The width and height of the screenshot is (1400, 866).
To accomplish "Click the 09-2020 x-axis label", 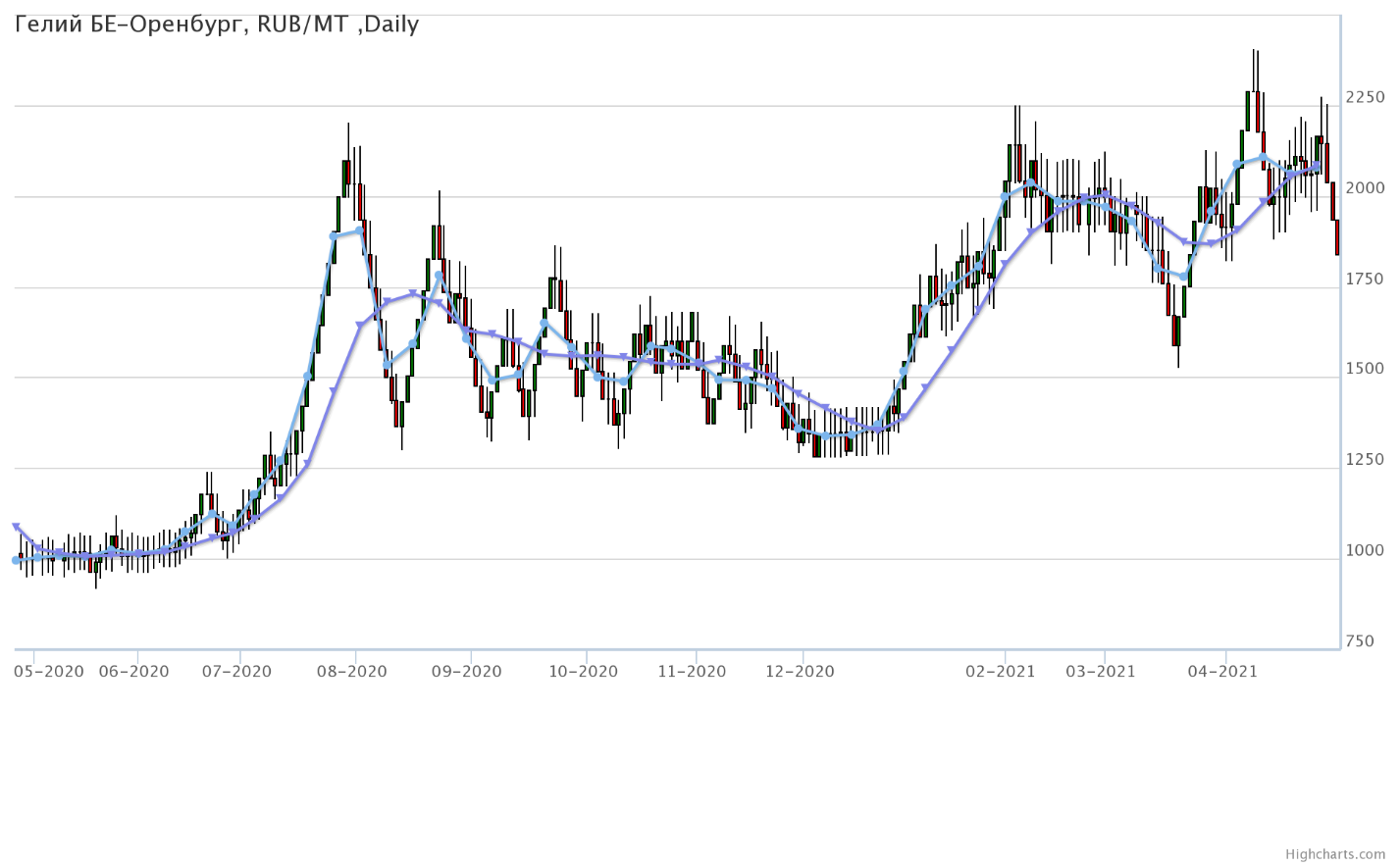I will 467,672.
